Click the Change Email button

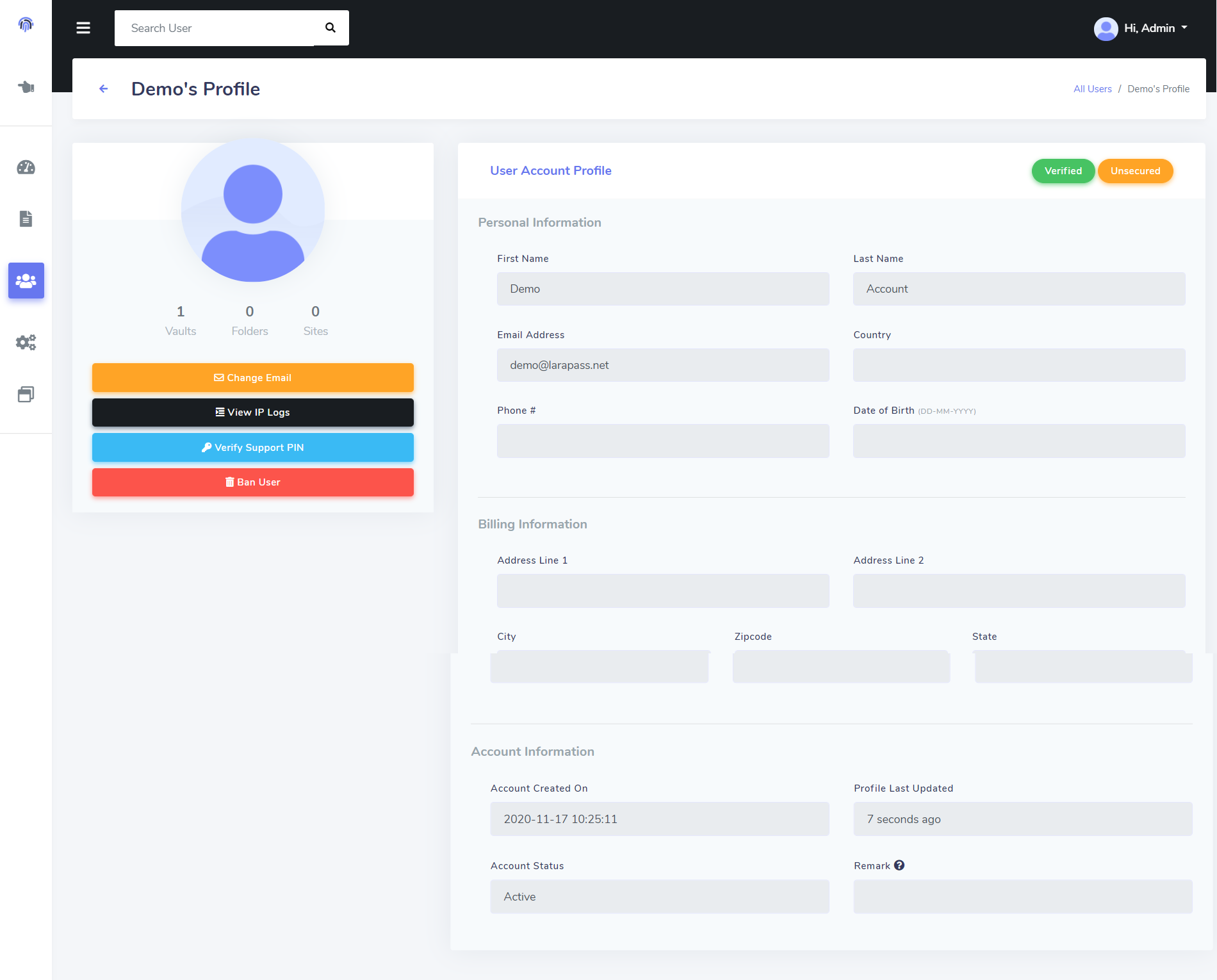click(x=253, y=378)
